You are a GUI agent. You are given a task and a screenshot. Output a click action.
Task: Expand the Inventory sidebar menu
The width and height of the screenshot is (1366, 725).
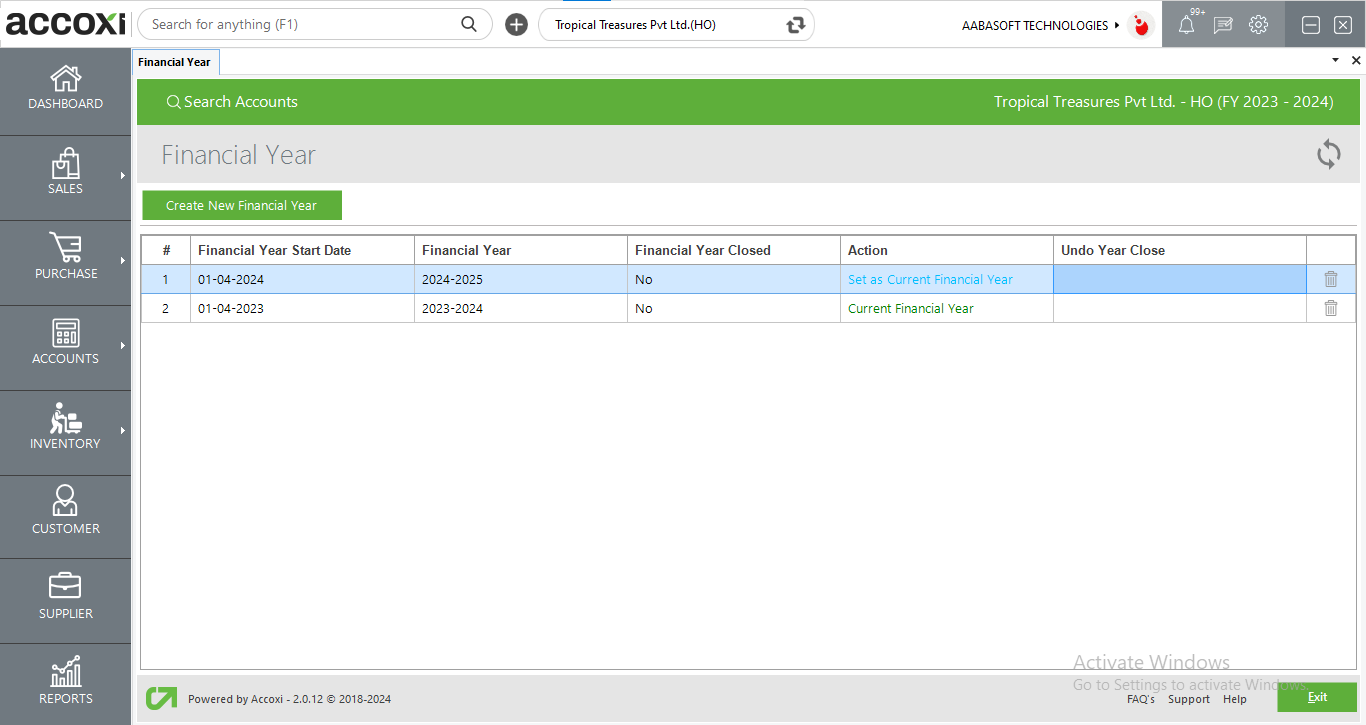(65, 427)
